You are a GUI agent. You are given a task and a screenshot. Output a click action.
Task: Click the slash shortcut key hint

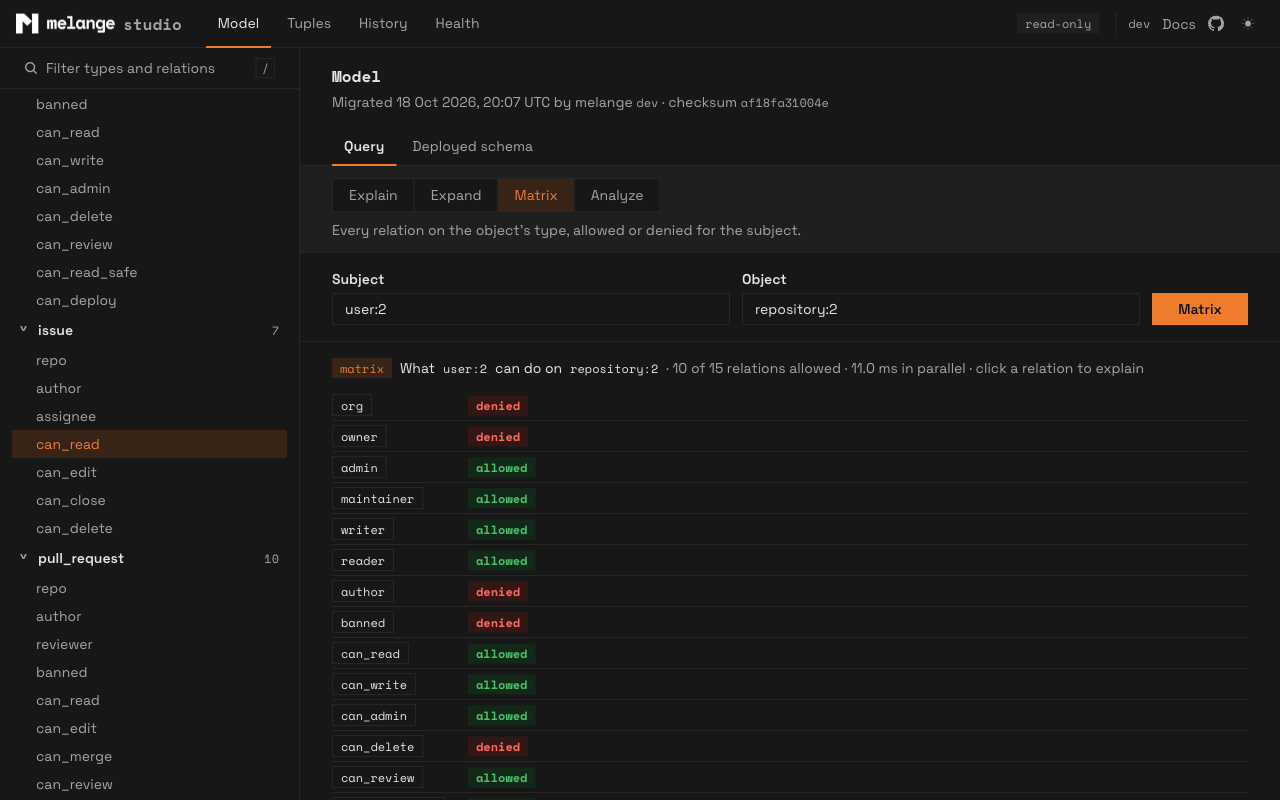(x=265, y=68)
